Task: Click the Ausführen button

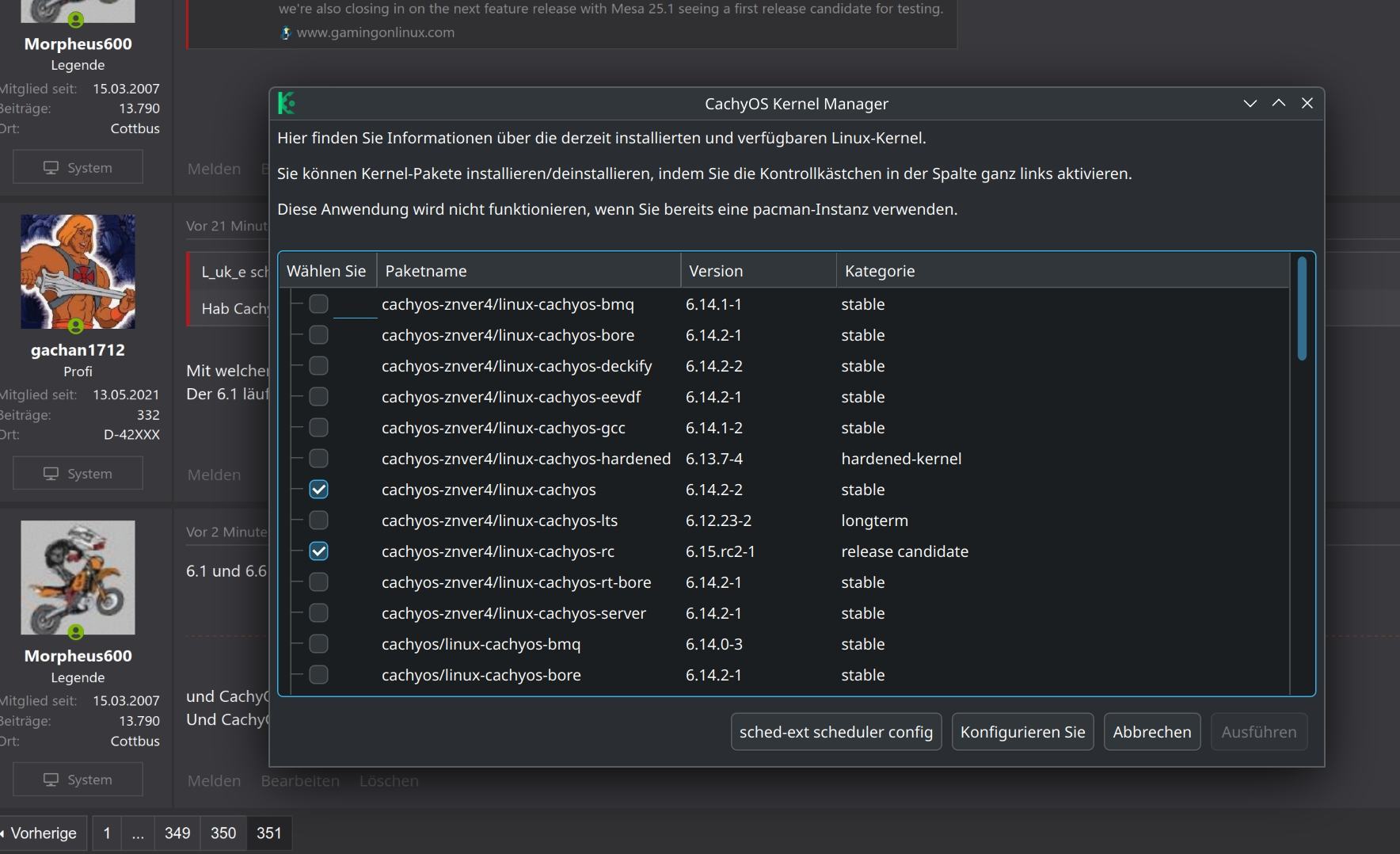Action: pos(1259,732)
